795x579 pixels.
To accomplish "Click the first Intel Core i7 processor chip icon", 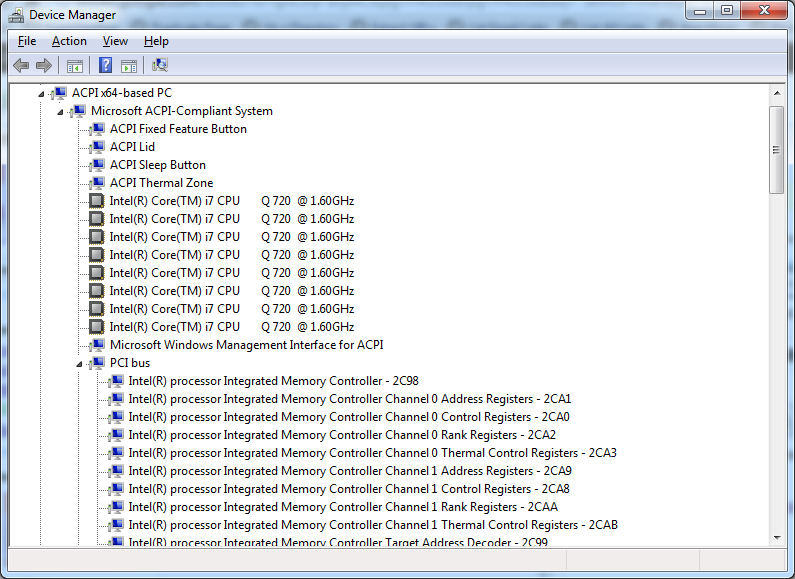I will pos(96,201).
